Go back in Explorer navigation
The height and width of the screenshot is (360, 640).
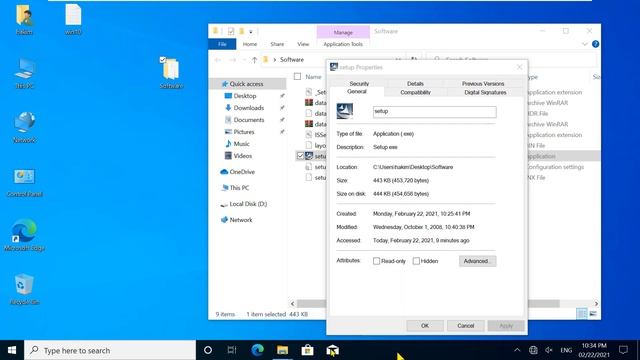click(218, 60)
